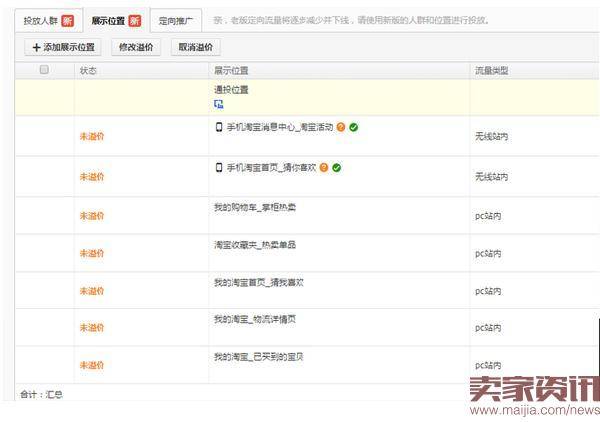Click the icon under 通投位置
The width and height of the screenshot is (600, 422).
click(218, 104)
